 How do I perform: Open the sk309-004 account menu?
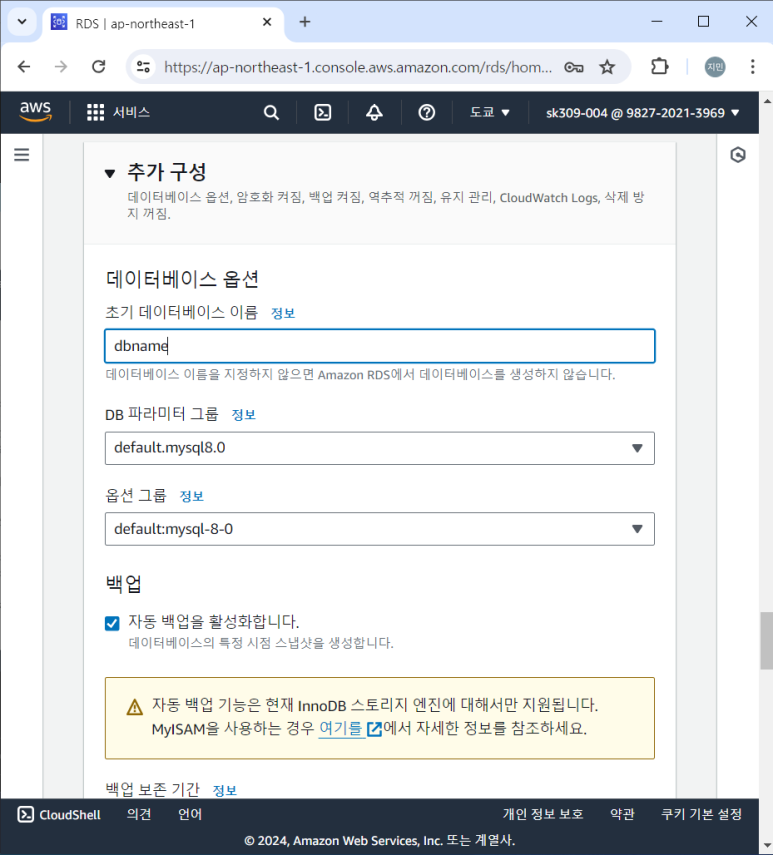click(x=643, y=113)
